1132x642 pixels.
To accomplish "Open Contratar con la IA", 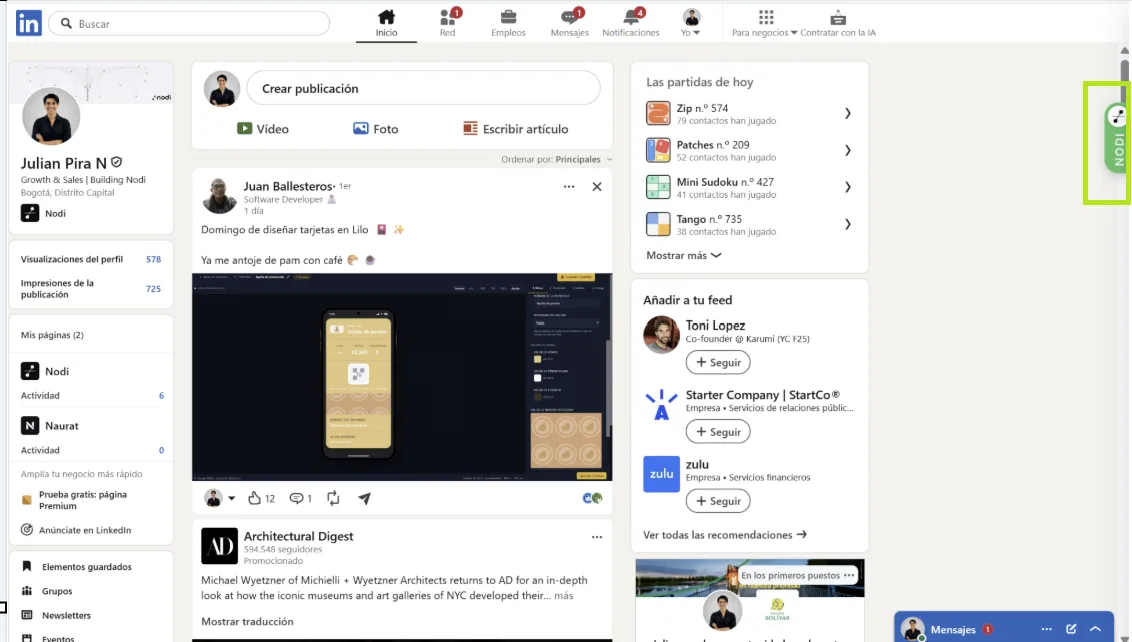I will (837, 23).
